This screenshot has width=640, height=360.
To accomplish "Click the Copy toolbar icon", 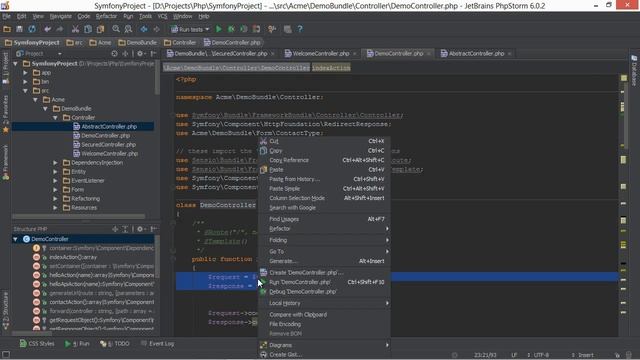I will 88,29.
